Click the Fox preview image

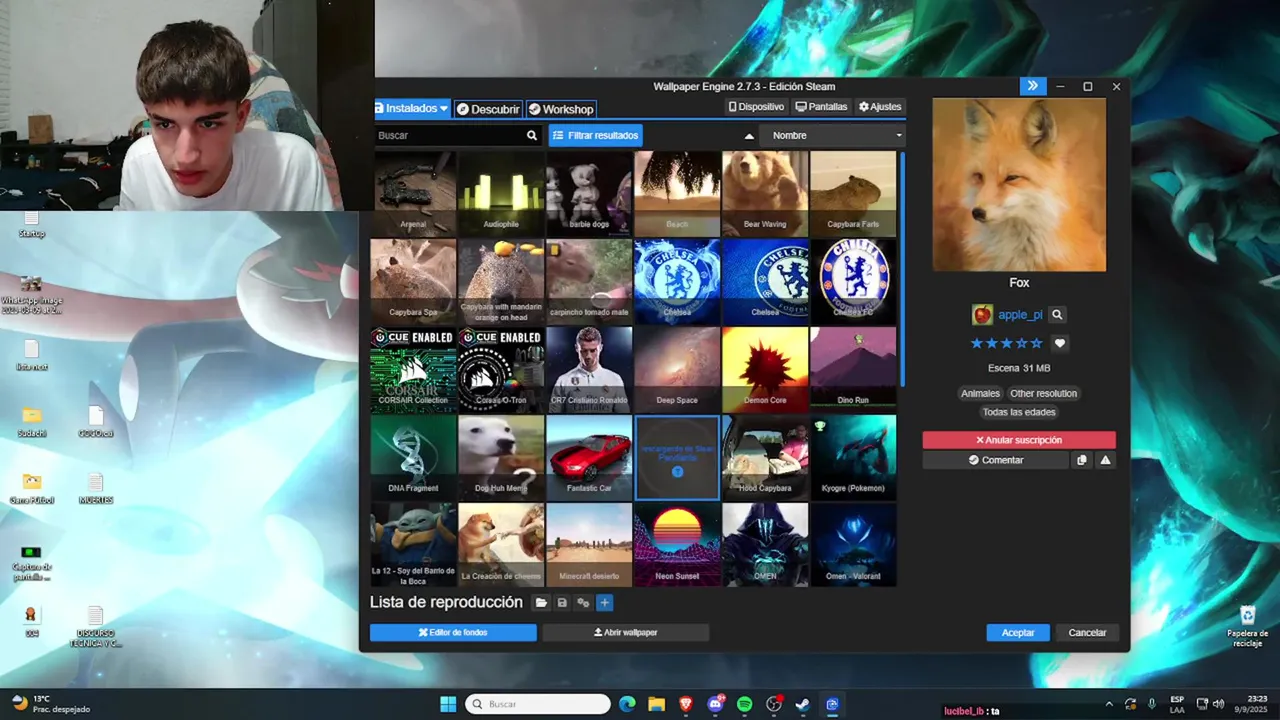[x=1019, y=185]
